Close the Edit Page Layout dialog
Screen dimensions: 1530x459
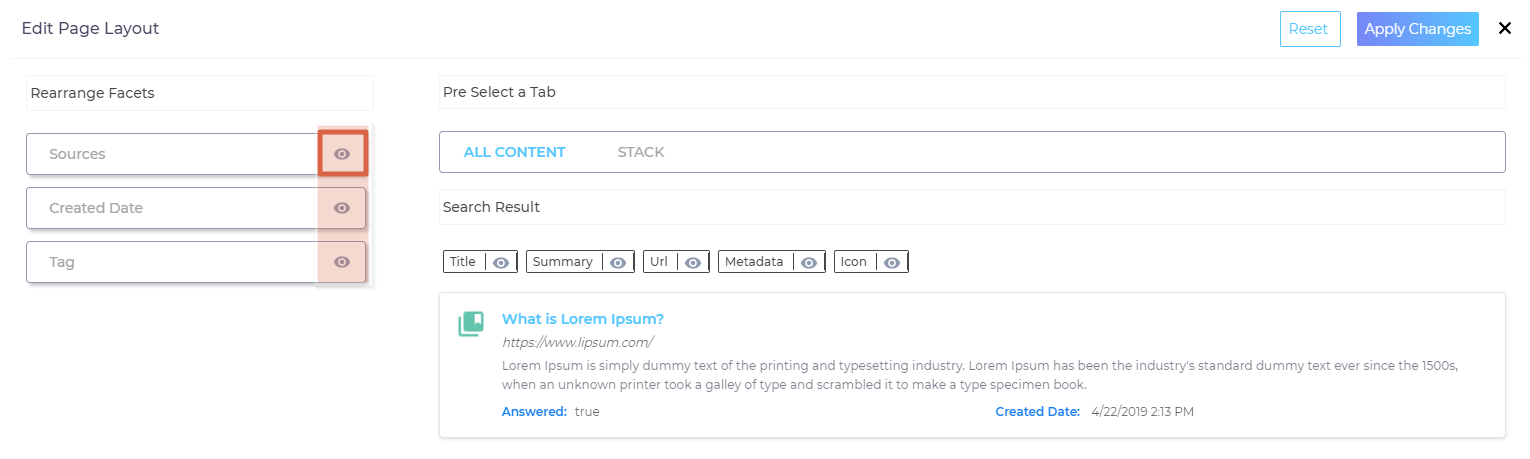point(1504,29)
